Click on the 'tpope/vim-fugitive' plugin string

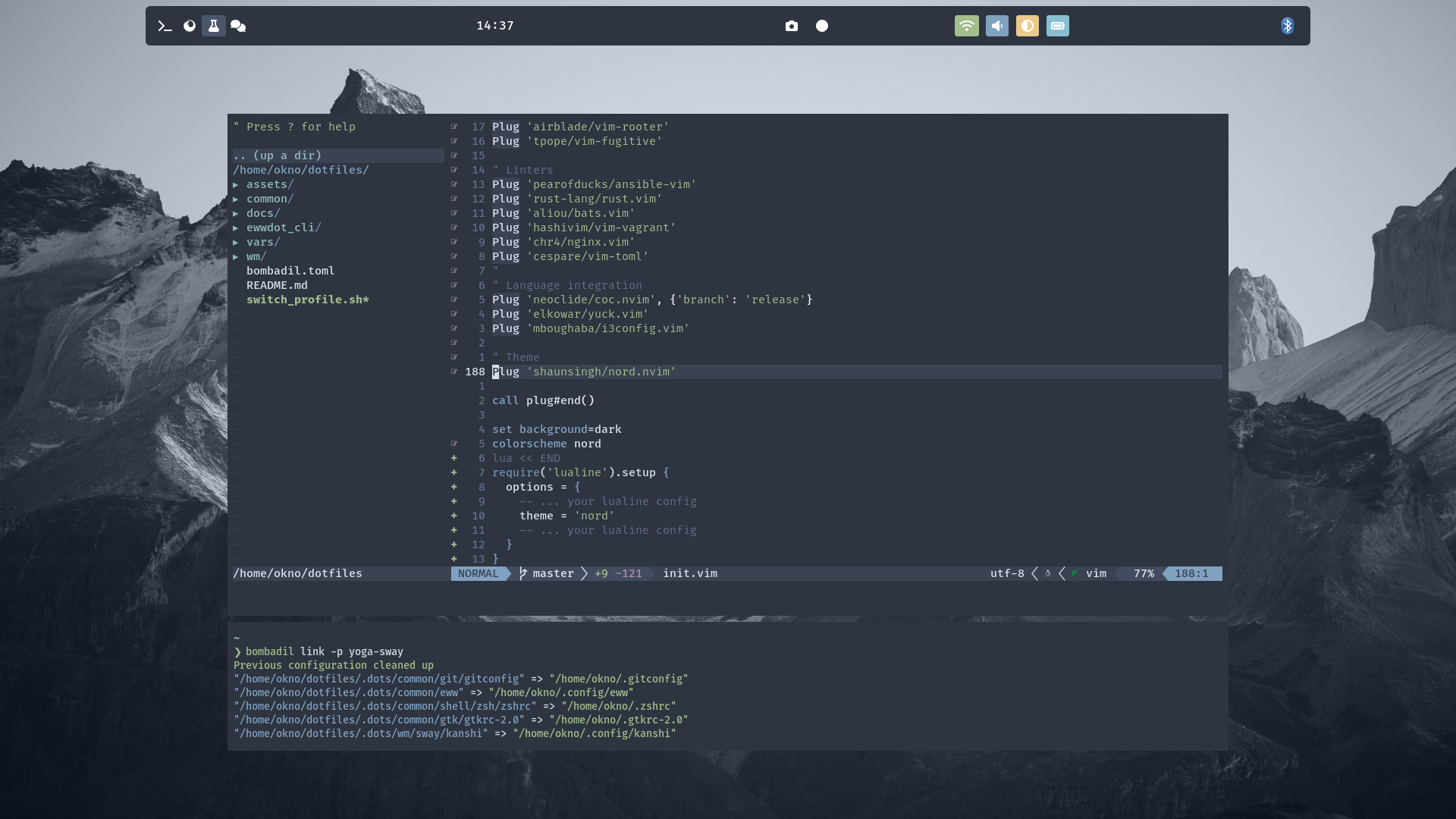coord(595,141)
